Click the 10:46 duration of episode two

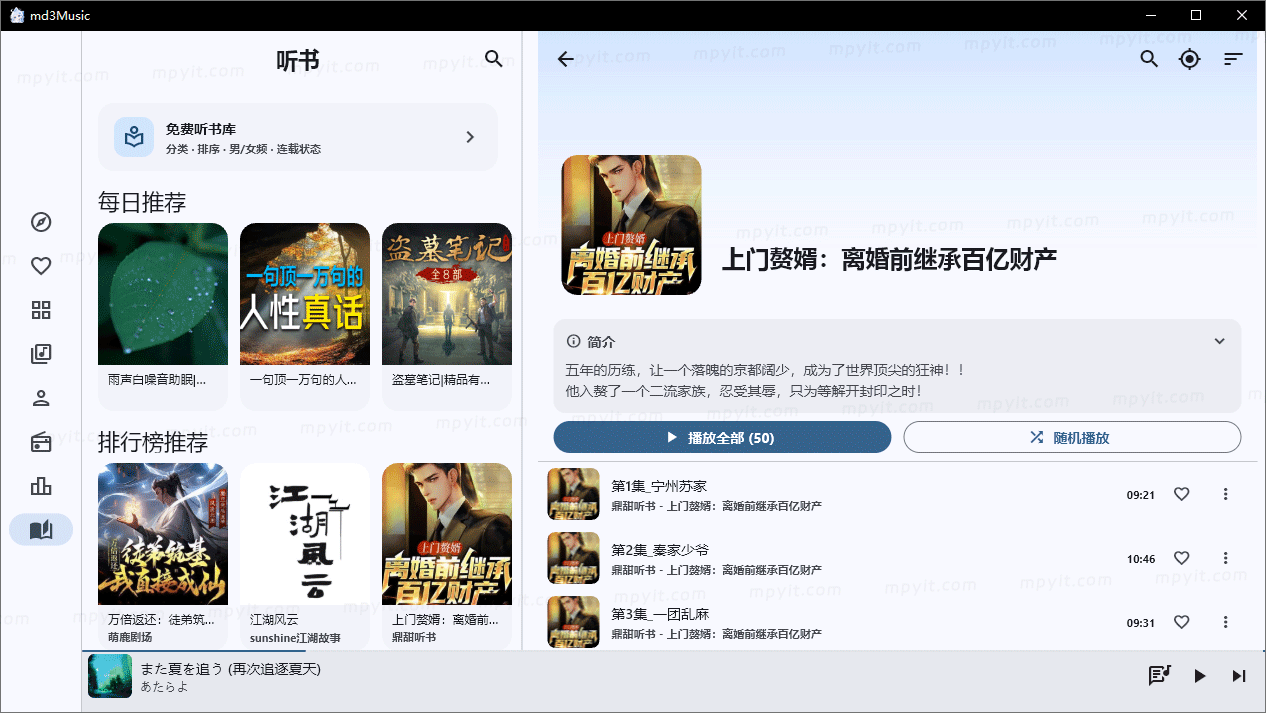pyautogui.click(x=1141, y=559)
